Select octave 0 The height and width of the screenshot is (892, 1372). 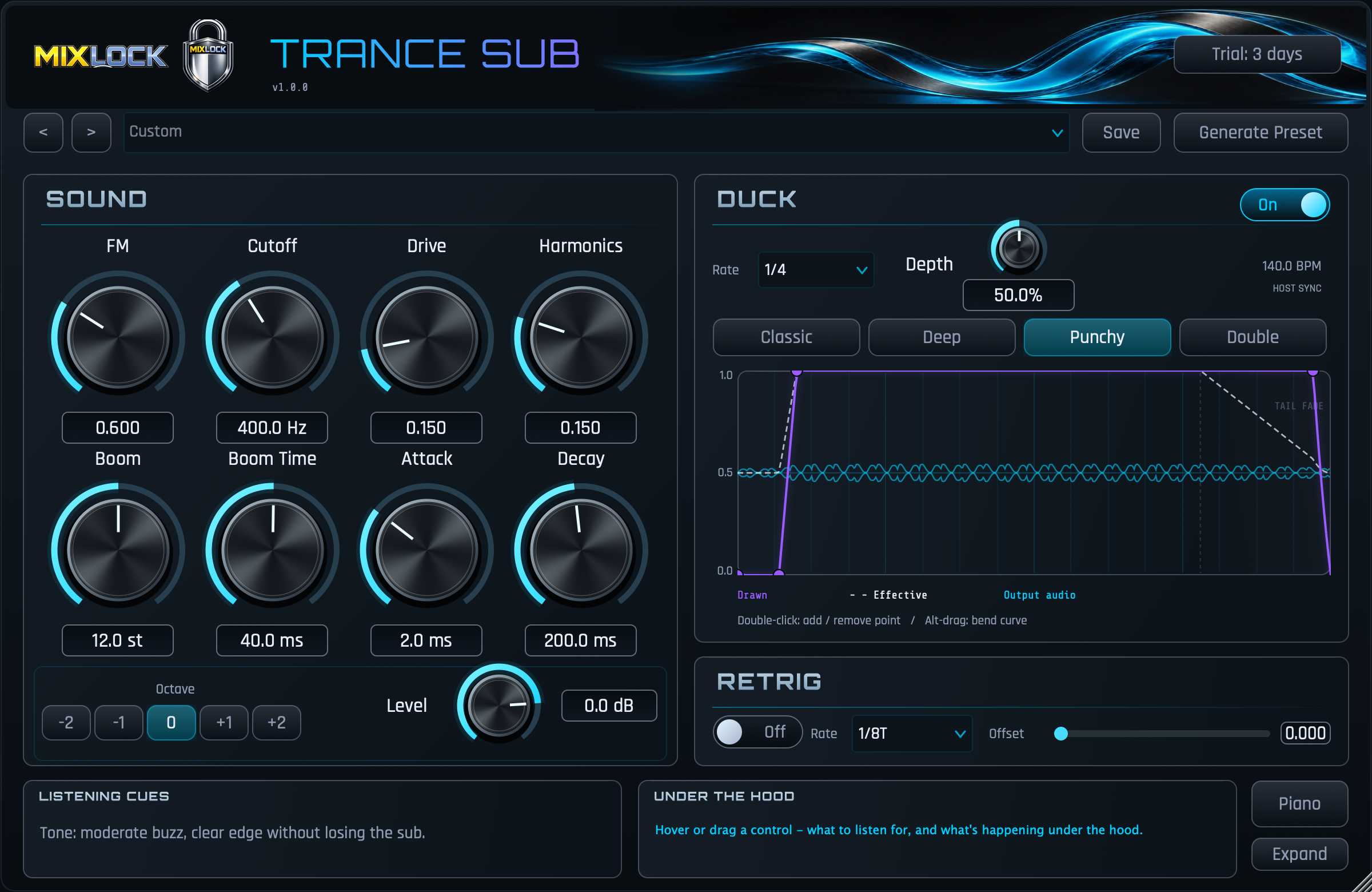pyautogui.click(x=171, y=723)
